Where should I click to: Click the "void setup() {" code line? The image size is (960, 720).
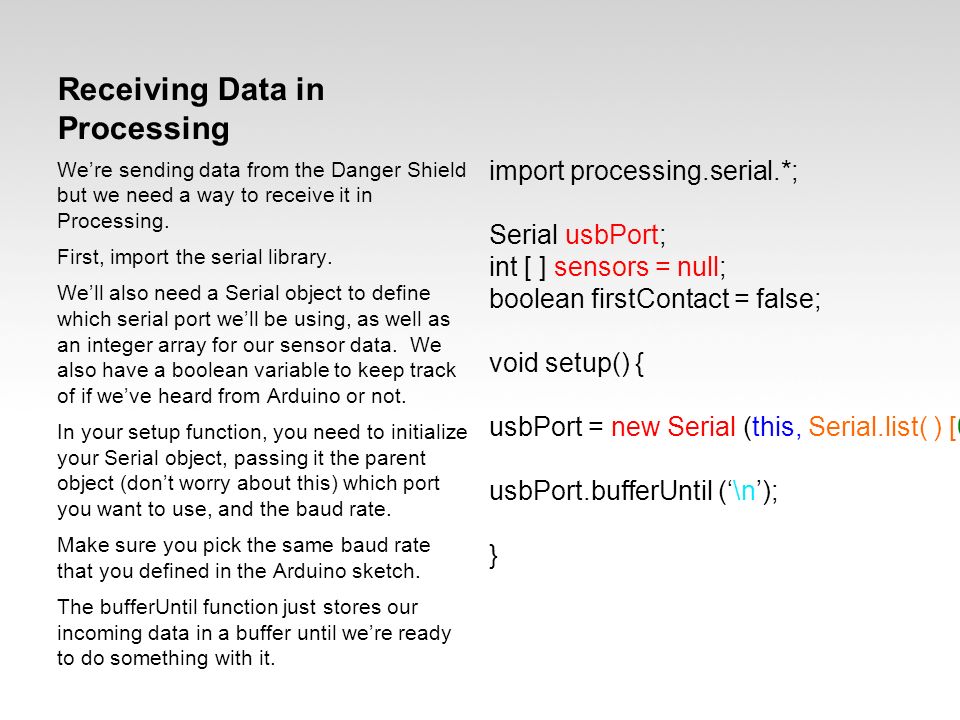[566, 363]
